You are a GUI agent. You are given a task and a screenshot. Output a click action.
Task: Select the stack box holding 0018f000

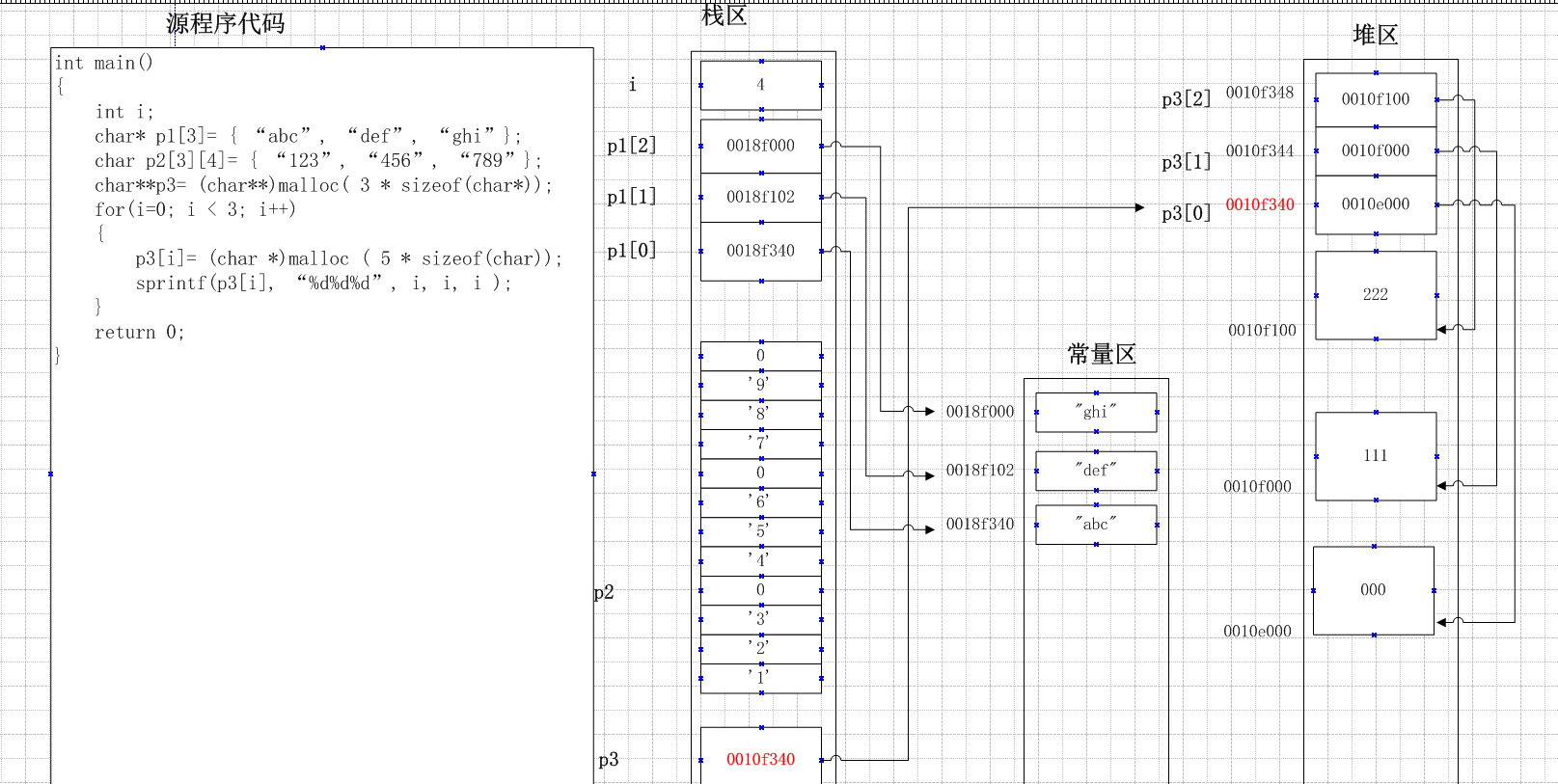pyautogui.click(x=761, y=146)
